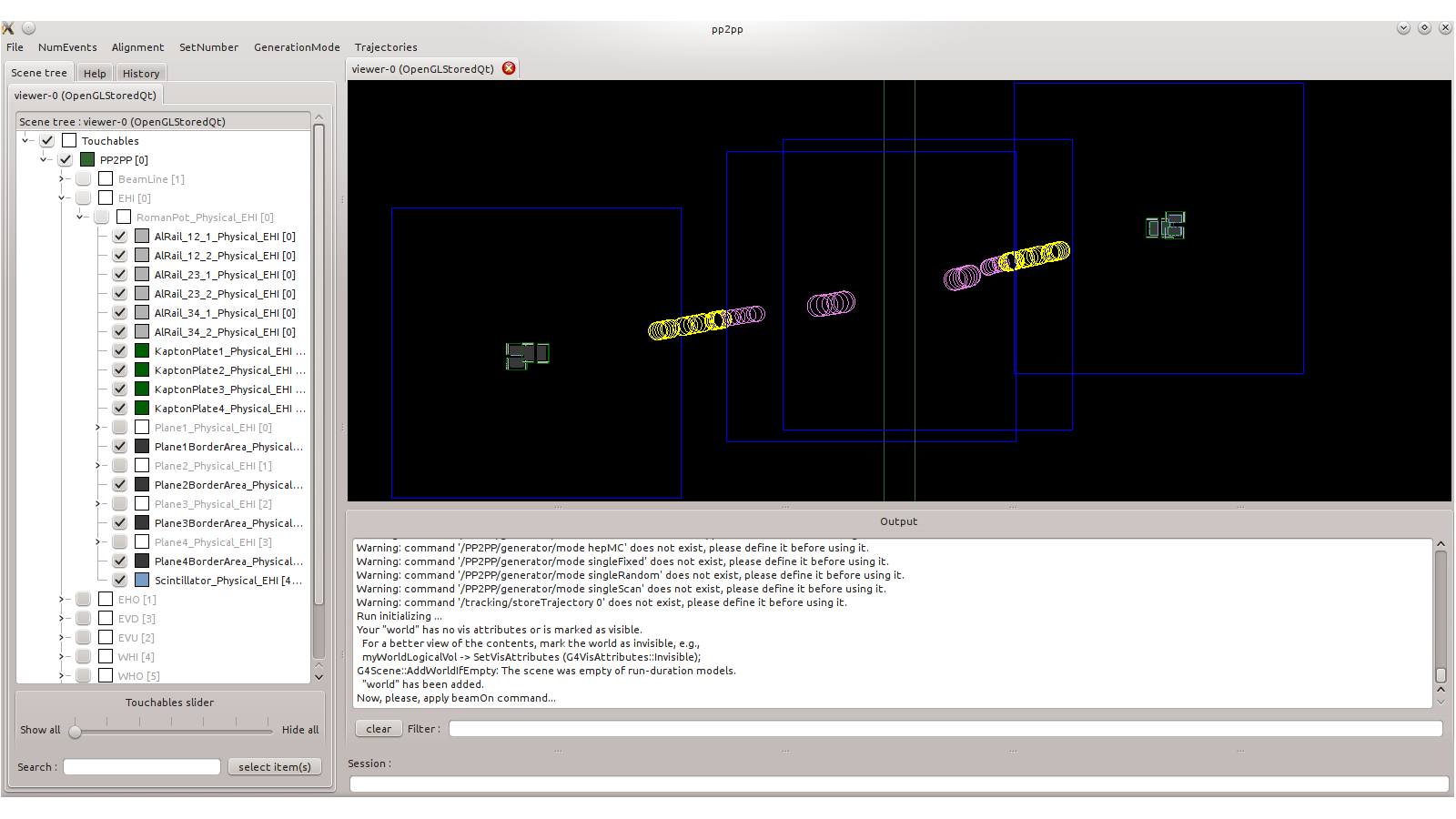The height and width of the screenshot is (819, 1456).
Task: Open the Trajectories menu
Action: tap(386, 47)
